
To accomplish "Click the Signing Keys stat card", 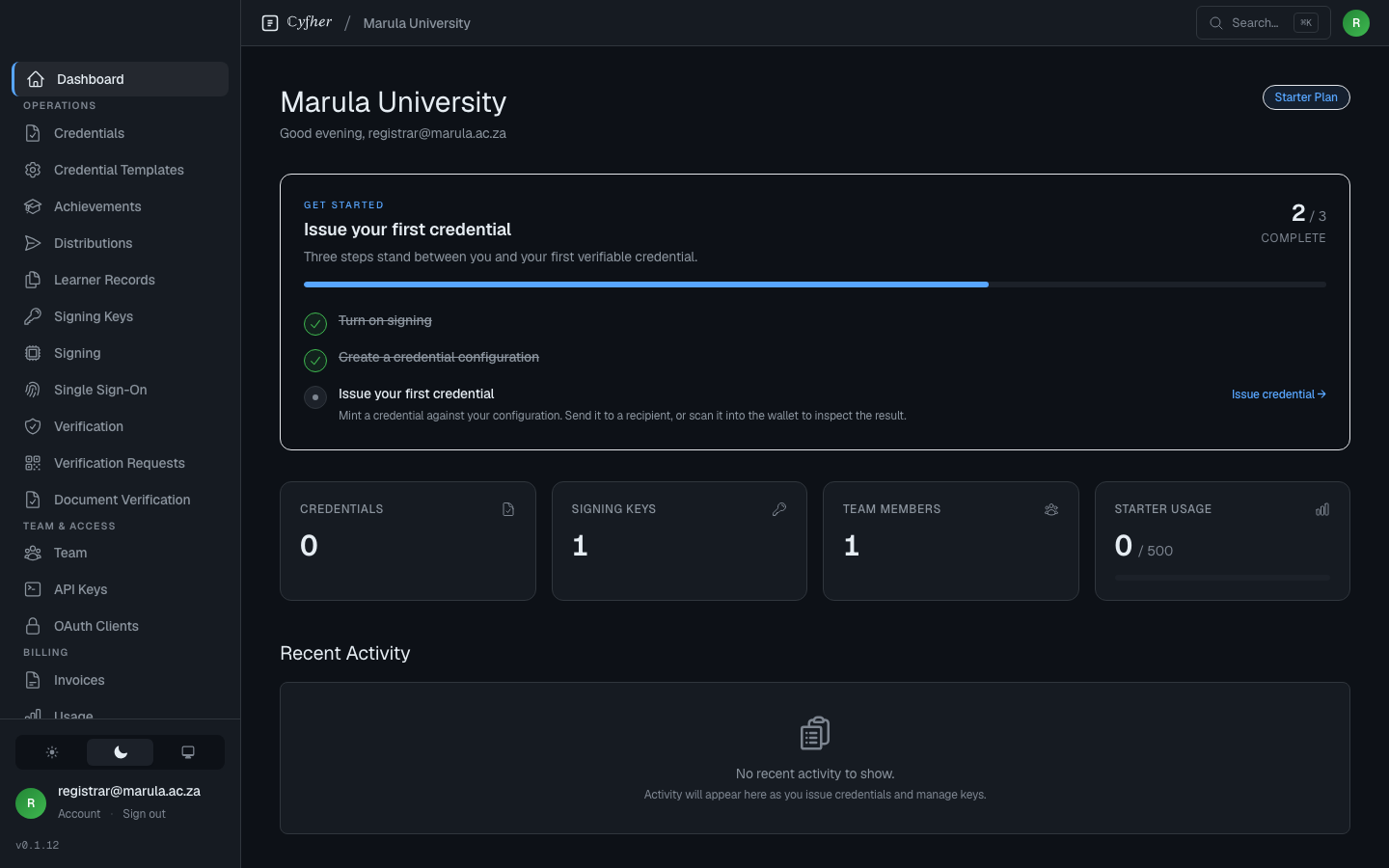I will click(x=679, y=541).
